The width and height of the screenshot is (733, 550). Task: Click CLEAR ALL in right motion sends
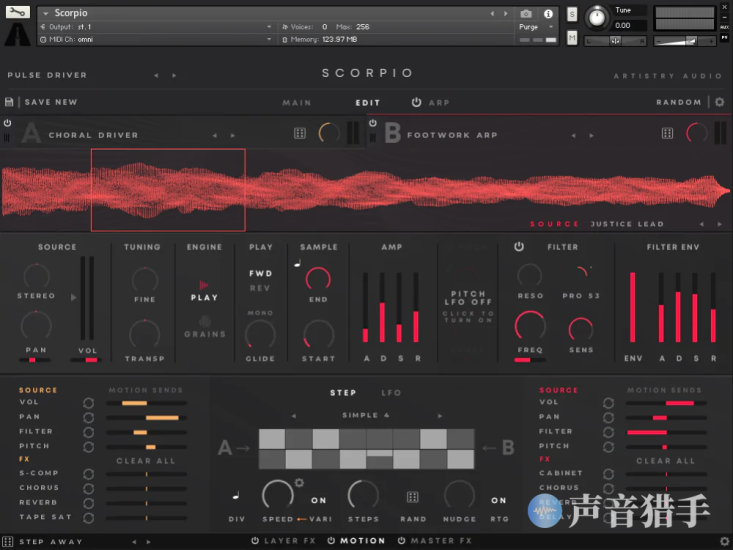666,461
